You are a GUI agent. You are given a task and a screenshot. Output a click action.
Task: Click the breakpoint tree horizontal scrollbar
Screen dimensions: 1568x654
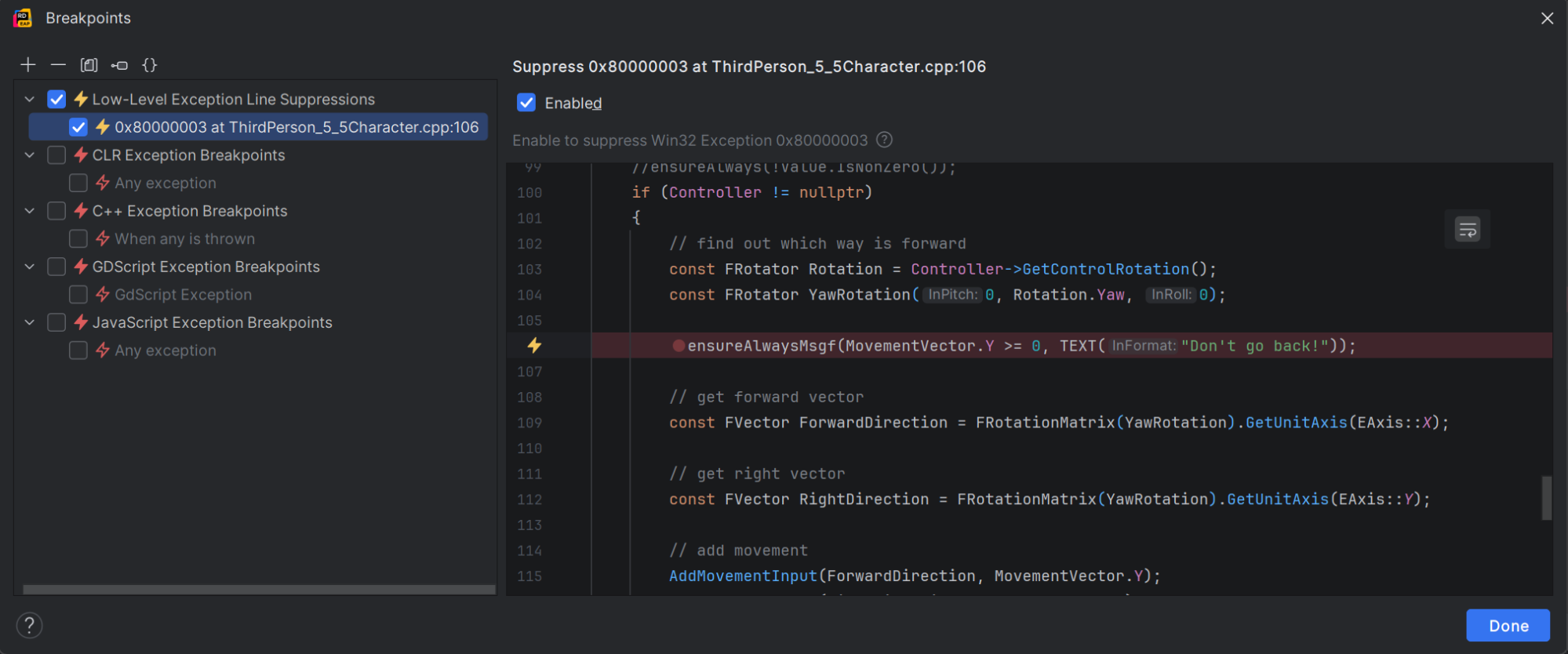point(259,589)
